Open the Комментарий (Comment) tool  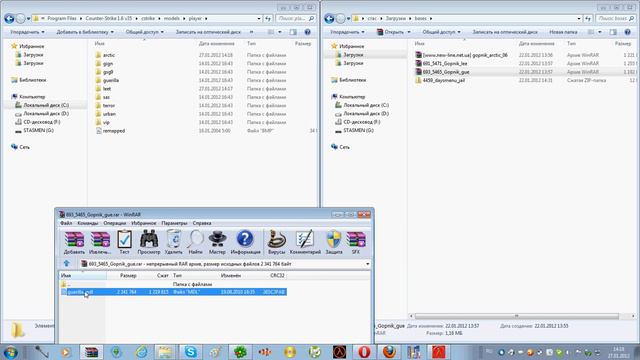coord(305,242)
